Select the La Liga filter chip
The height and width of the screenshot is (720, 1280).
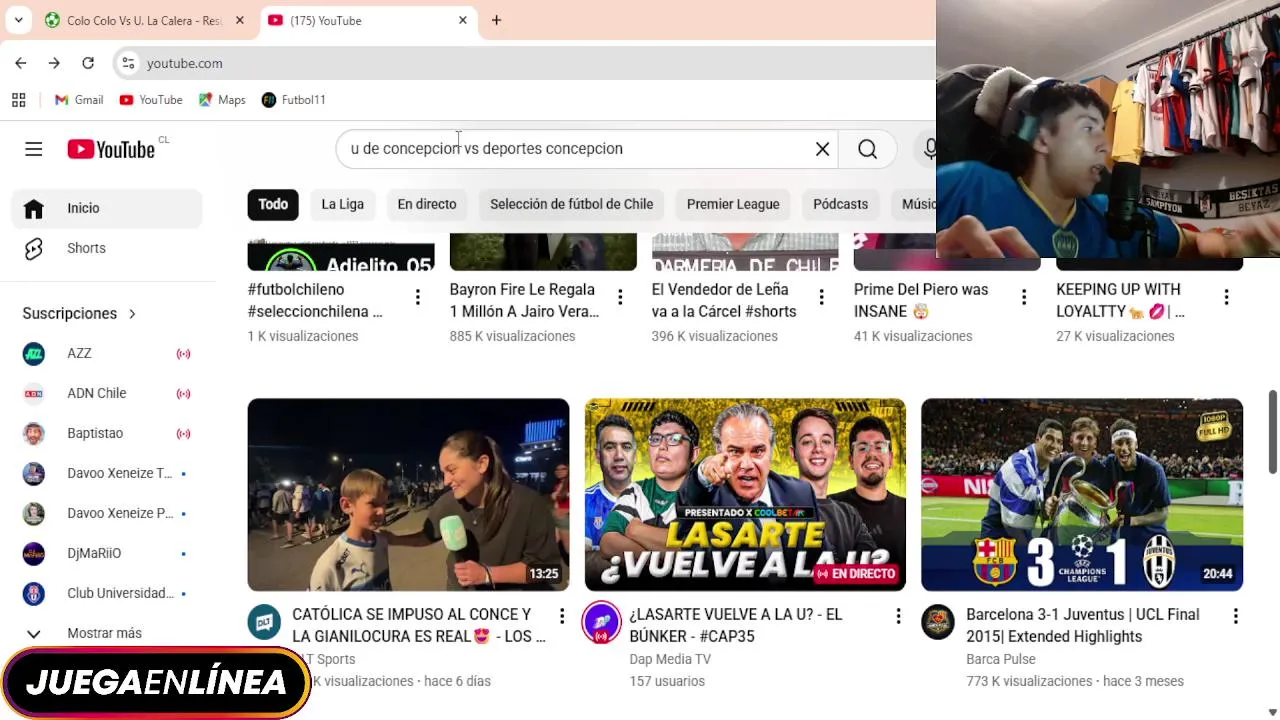(x=342, y=204)
